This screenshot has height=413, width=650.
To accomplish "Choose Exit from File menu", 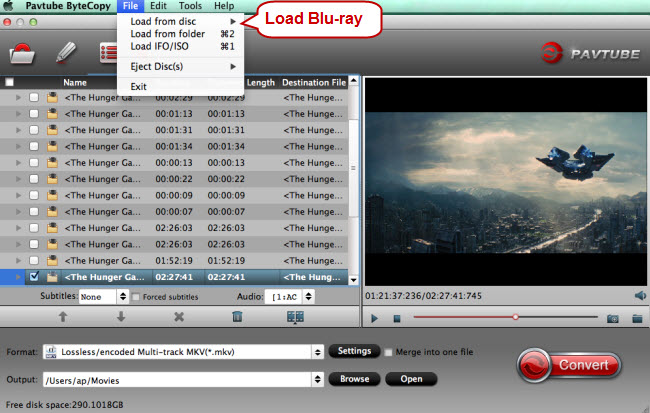I will (181, 86).
